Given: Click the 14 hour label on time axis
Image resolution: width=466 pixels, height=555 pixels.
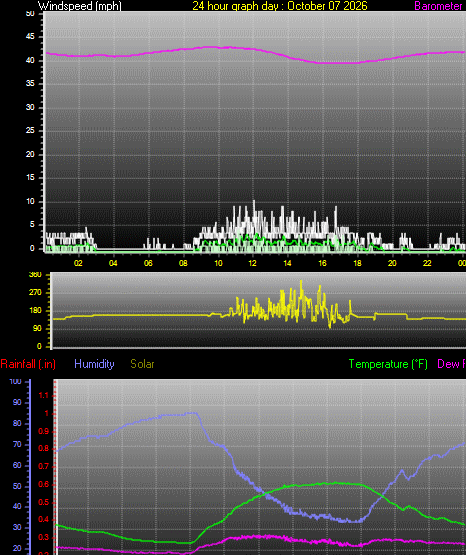Looking at the screenshot, I should [x=287, y=263].
